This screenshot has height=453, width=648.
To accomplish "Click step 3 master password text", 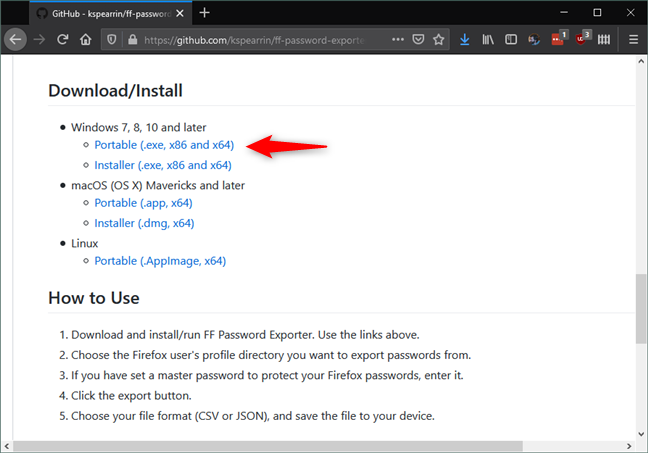I will pos(267,375).
